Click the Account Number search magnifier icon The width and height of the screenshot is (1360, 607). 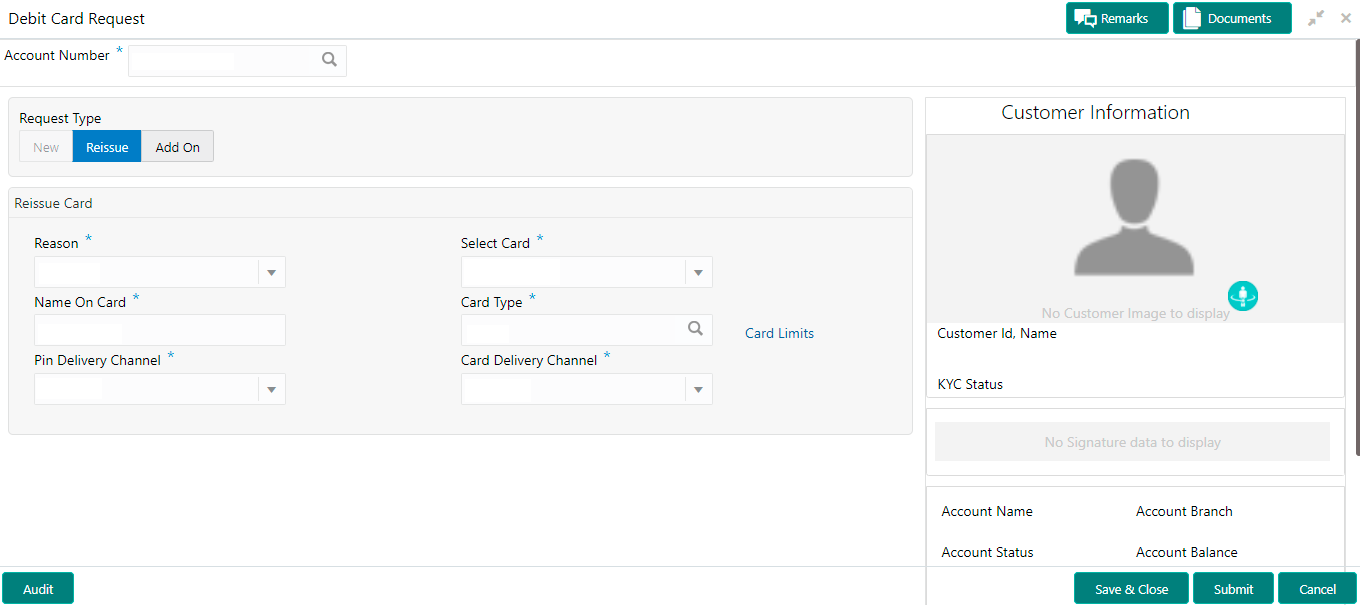[329, 60]
